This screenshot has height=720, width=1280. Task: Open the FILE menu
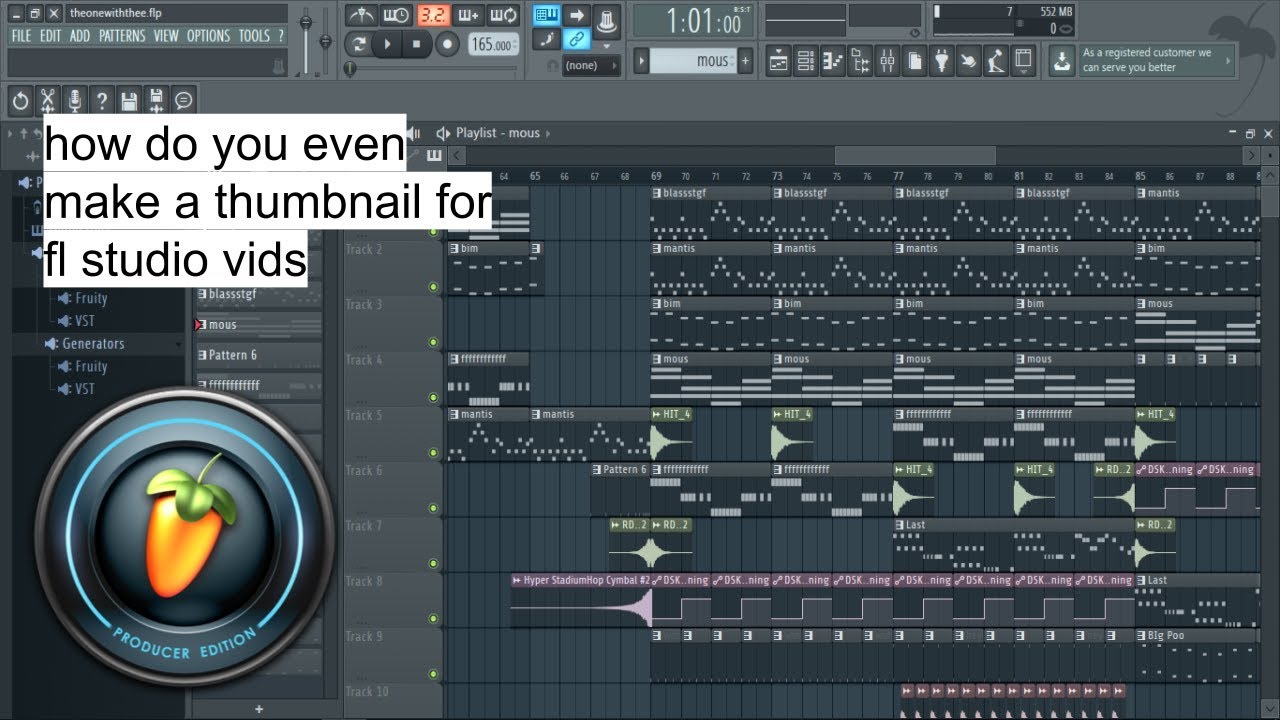[22, 36]
